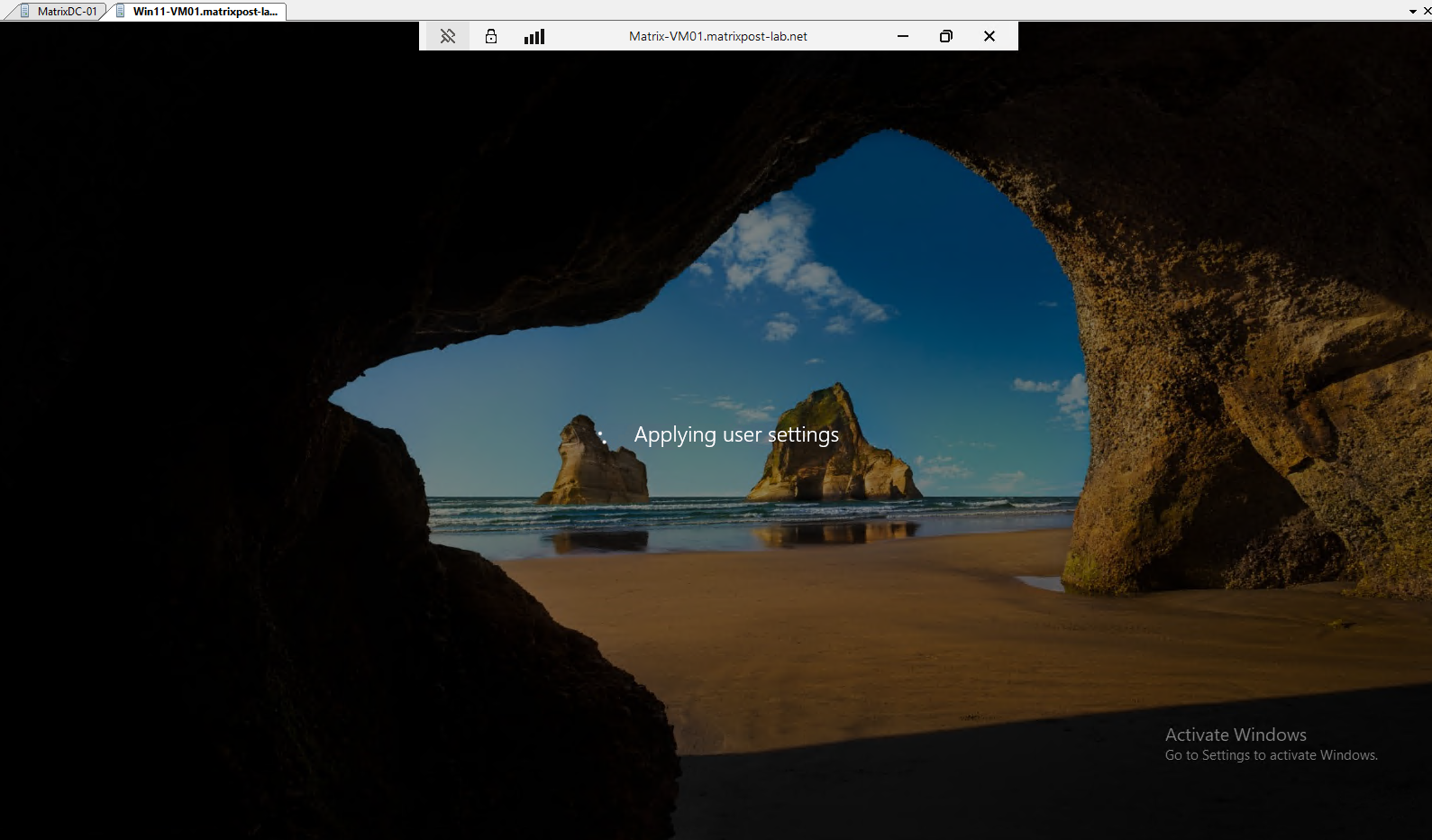The height and width of the screenshot is (840, 1432).
Task: Close the Matrix-VM01 remote connection
Action: 990,36
